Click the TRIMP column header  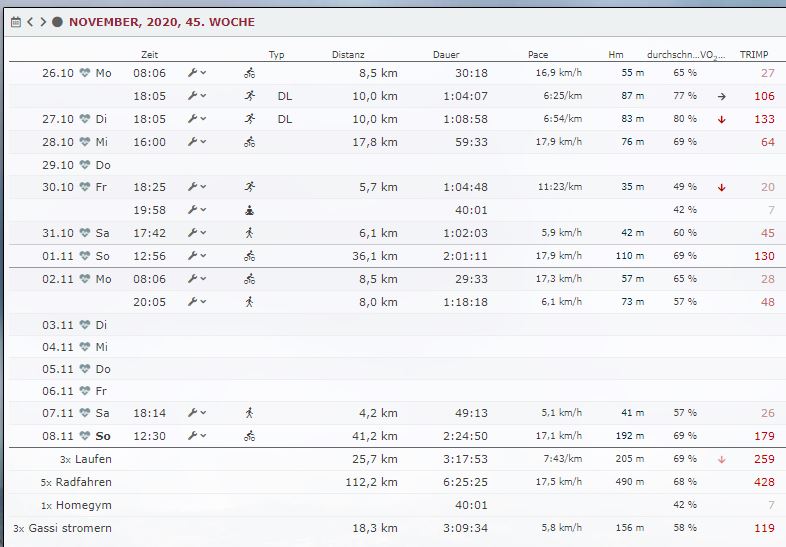[x=753, y=54]
